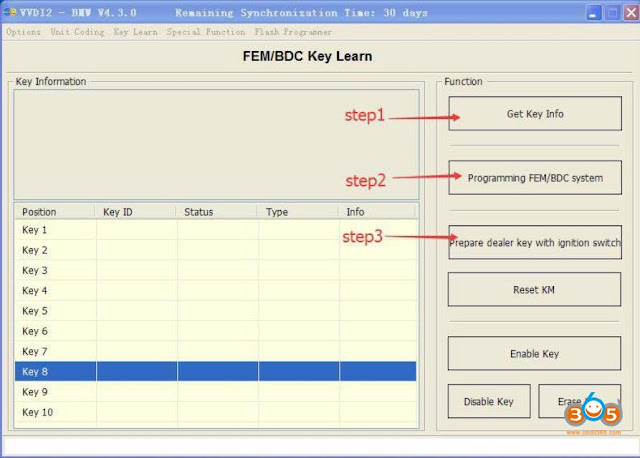Select the highlighted Key 8 row
The width and height of the screenshot is (640, 458).
pos(216,371)
